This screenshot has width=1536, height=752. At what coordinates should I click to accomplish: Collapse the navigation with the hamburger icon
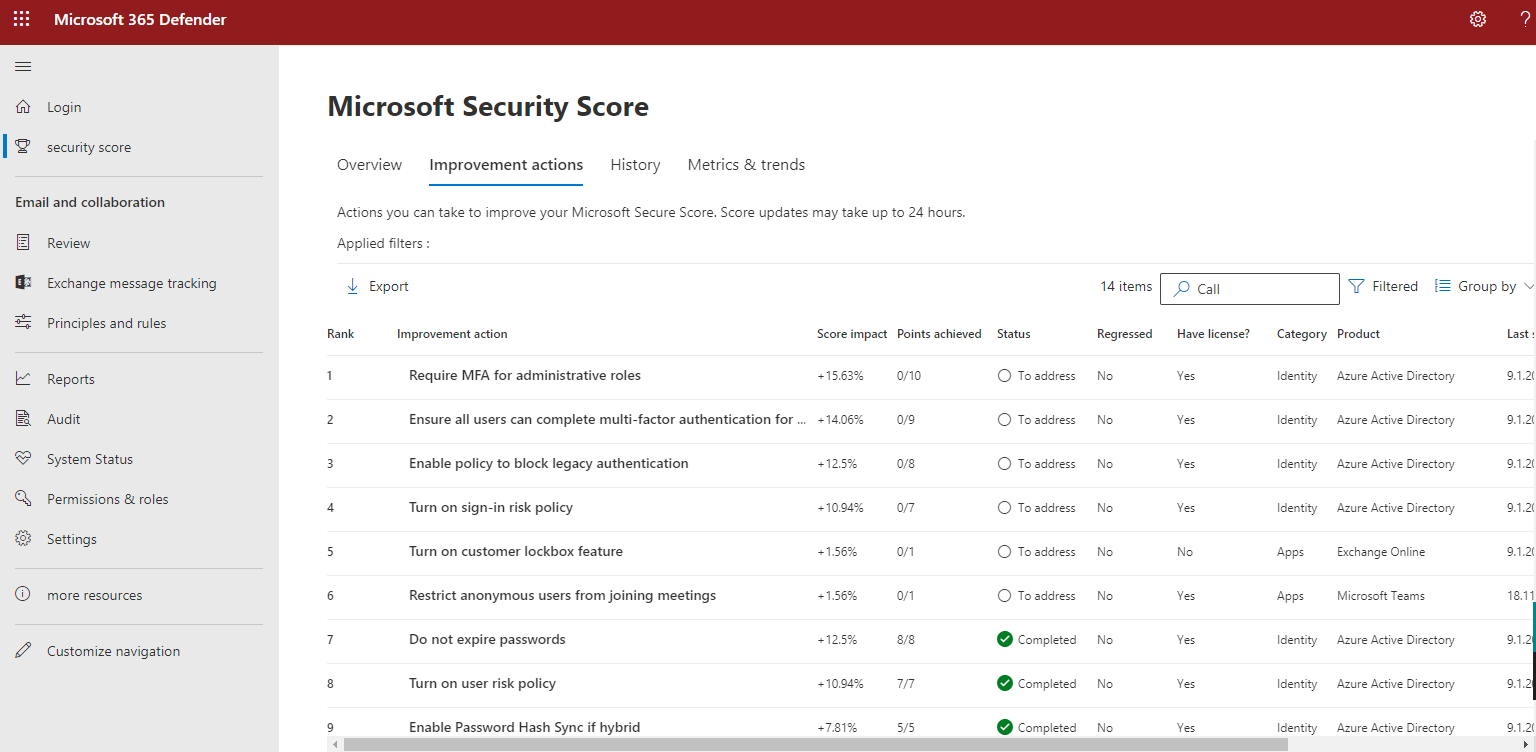23,67
